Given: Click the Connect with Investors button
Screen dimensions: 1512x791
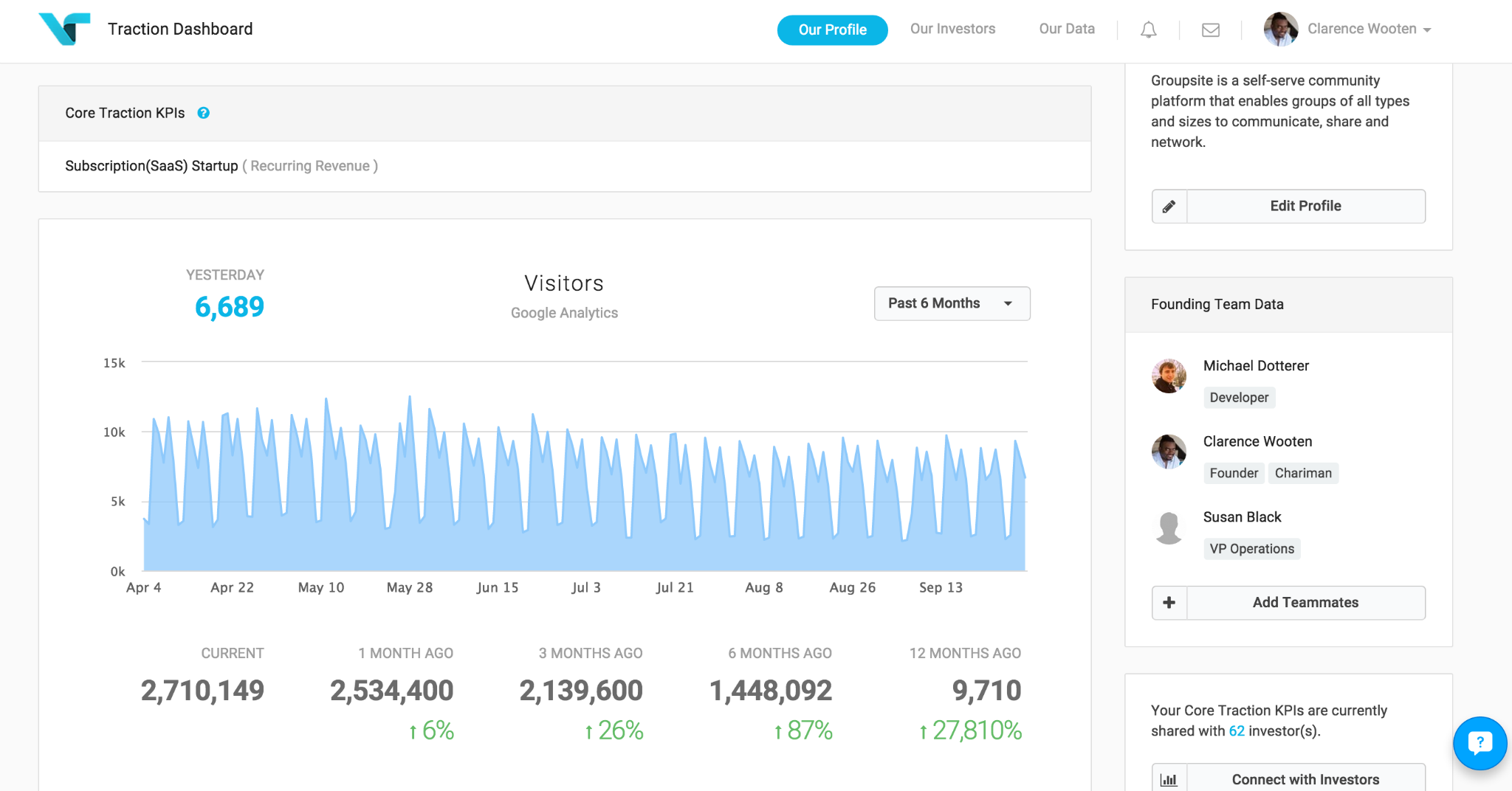Looking at the screenshot, I should click(x=1289, y=779).
